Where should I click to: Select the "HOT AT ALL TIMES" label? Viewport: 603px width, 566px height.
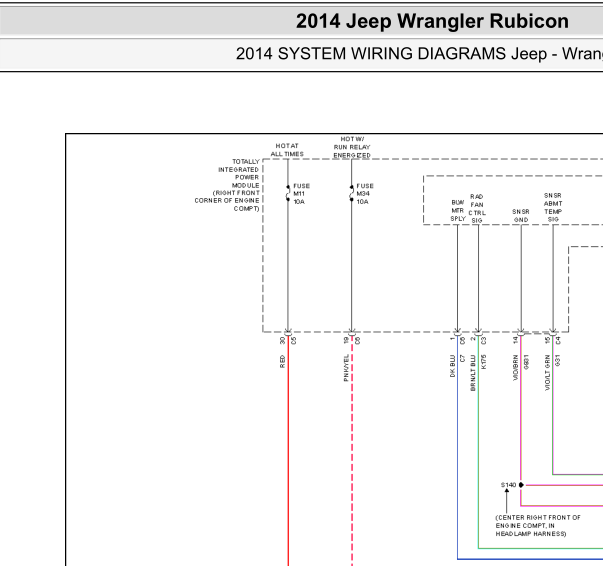287,150
